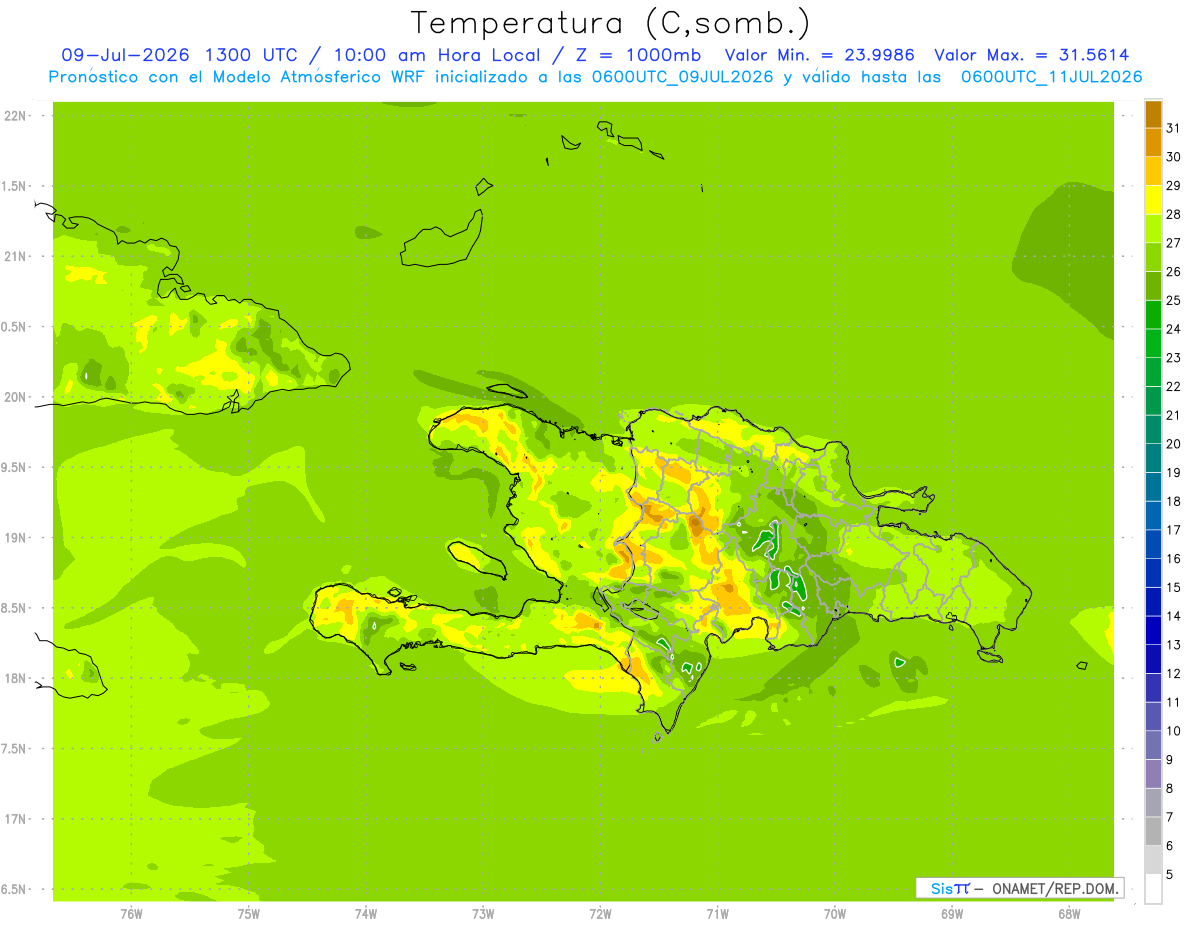This screenshot has width=1200, height=927.
Task: Pick the legend color band between 12 and 13
Action: pyautogui.click(x=1153, y=659)
